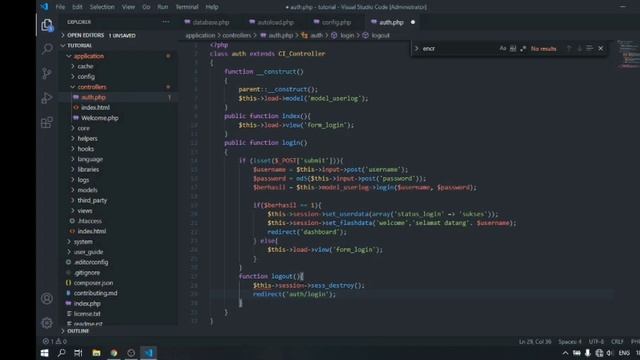Go to previous find match arrow
The image size is (640, 360).
[x=569, y=48]
